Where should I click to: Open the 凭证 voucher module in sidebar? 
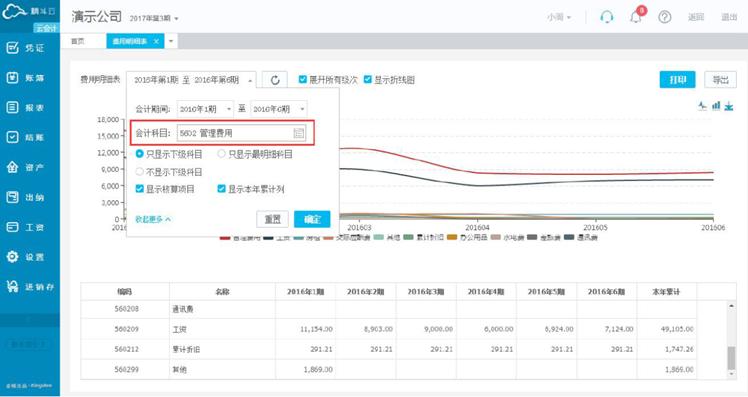pos(26,48)
